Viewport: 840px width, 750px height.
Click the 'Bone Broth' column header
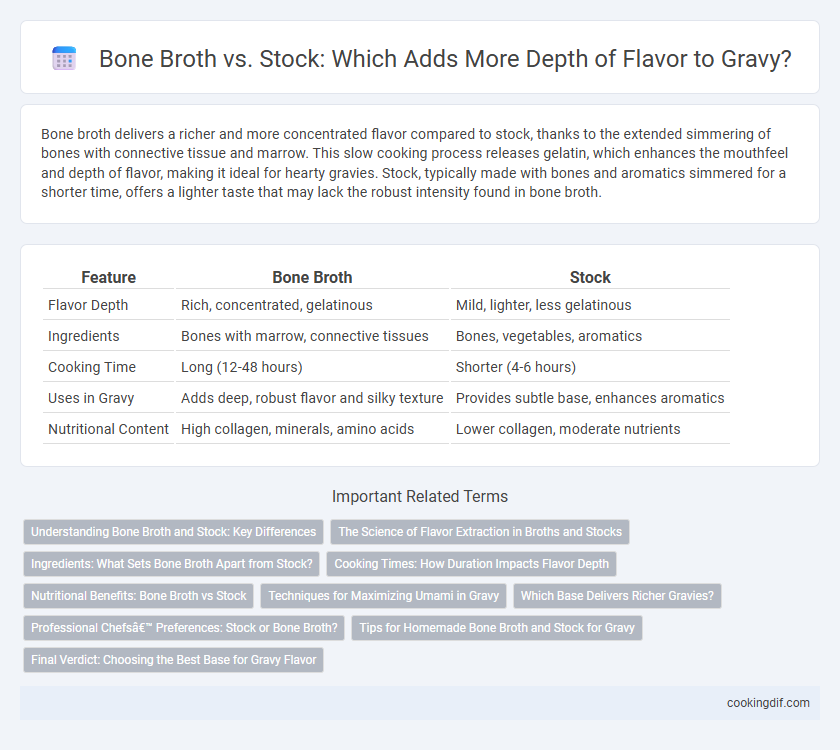tap(312, 278)
